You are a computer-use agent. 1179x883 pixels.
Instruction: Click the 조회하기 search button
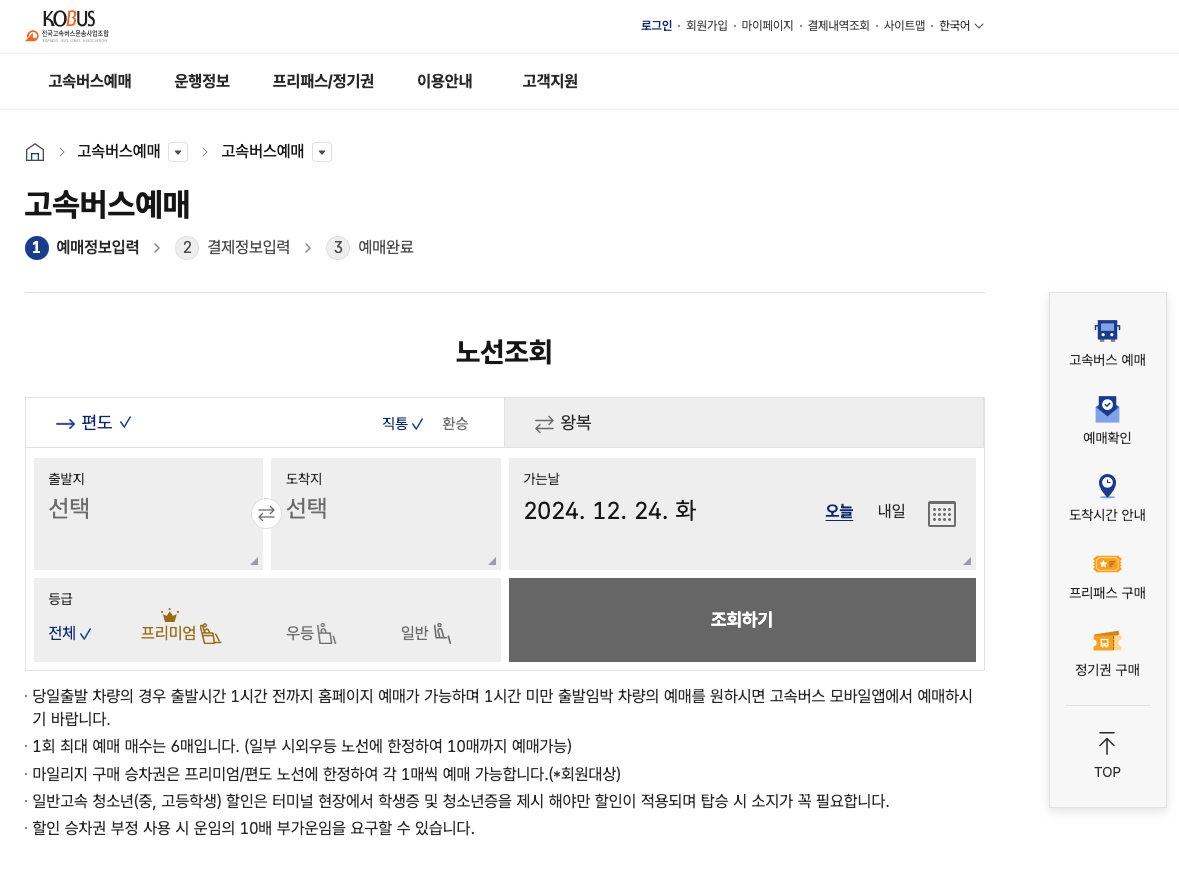point(742,620)
